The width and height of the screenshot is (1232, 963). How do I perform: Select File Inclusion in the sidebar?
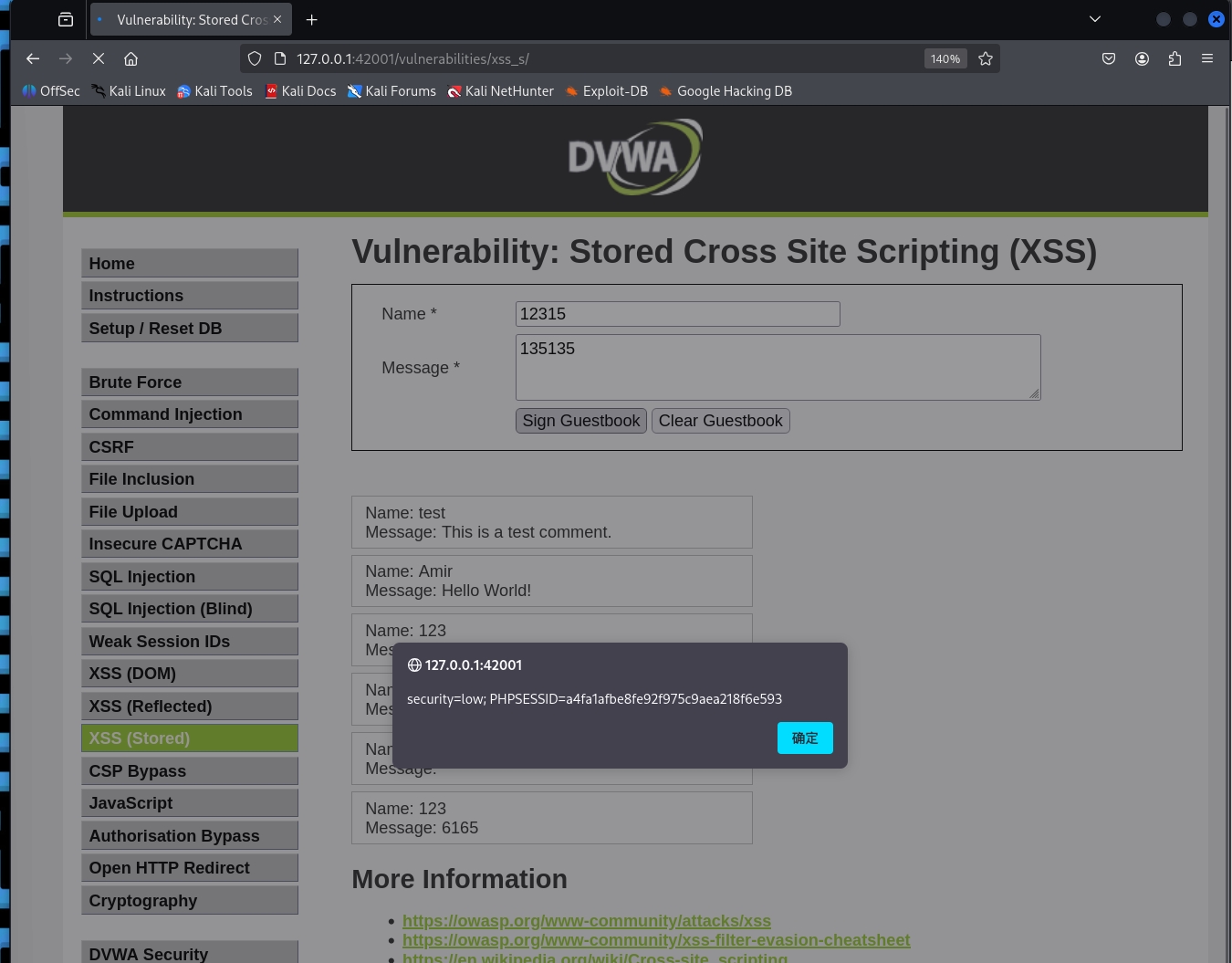tap(190, 479)
